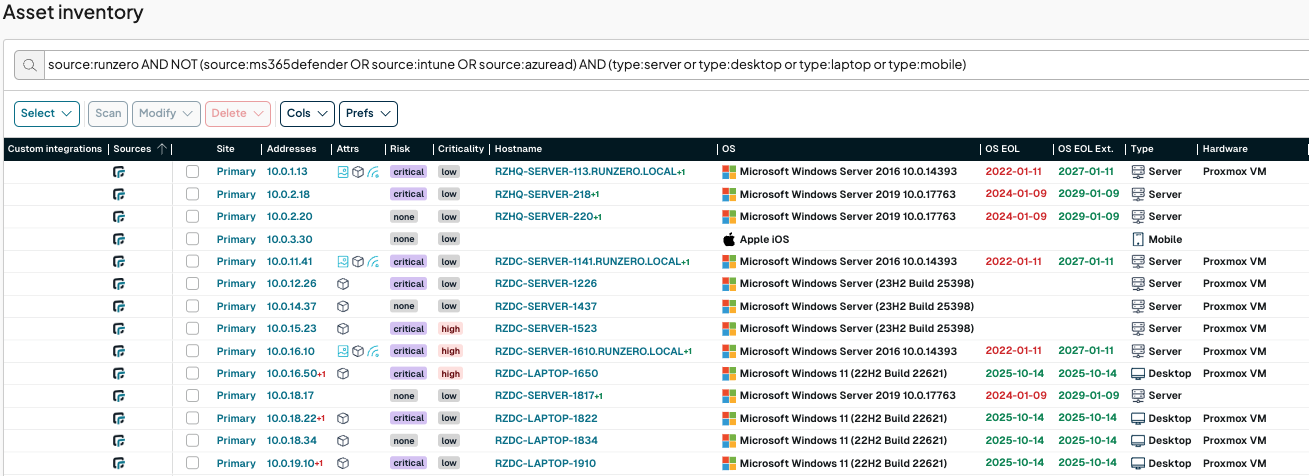
Task: Open the Cols dropdown
Action: [x=307, y=113]
